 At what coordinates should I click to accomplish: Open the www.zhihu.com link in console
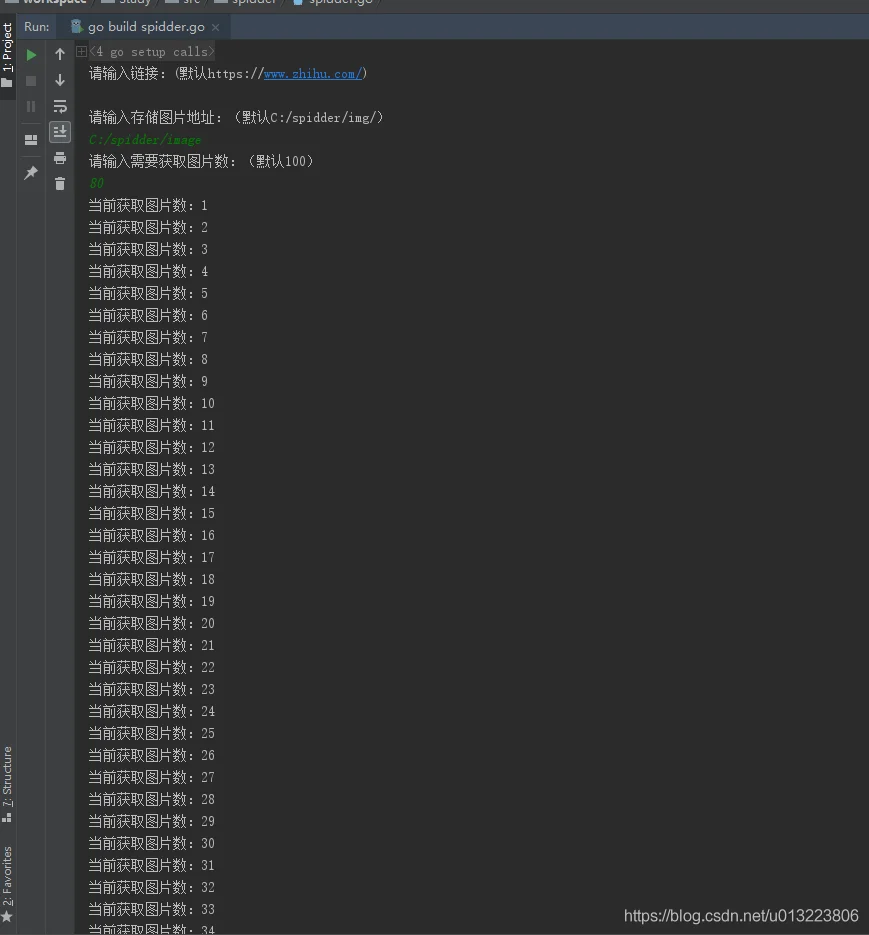[x=313, y=74]
